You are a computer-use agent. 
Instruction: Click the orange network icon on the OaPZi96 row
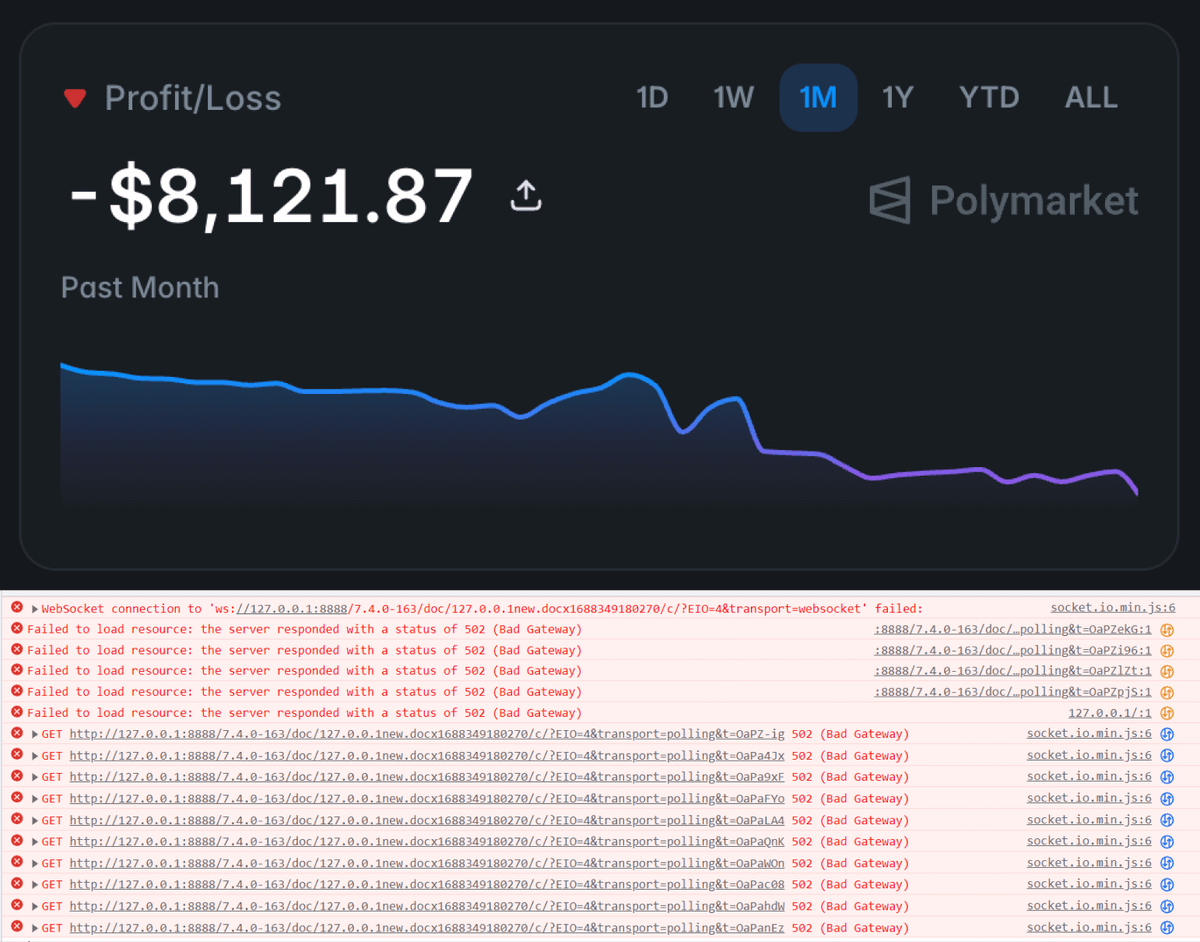click(x=1166, y=650)
